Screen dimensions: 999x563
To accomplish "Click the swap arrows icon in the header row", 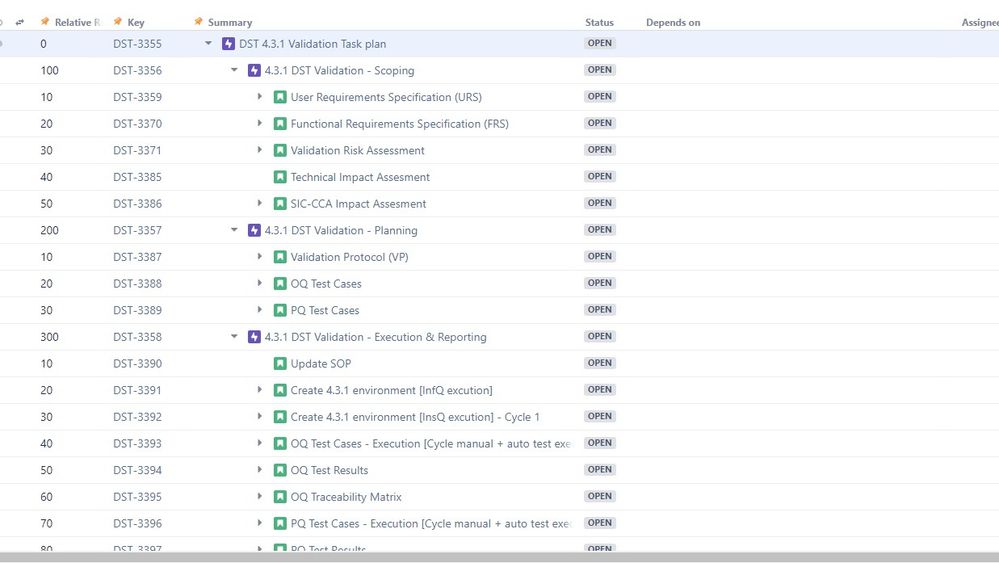I will pyautogui.click(x=20, y=22).
